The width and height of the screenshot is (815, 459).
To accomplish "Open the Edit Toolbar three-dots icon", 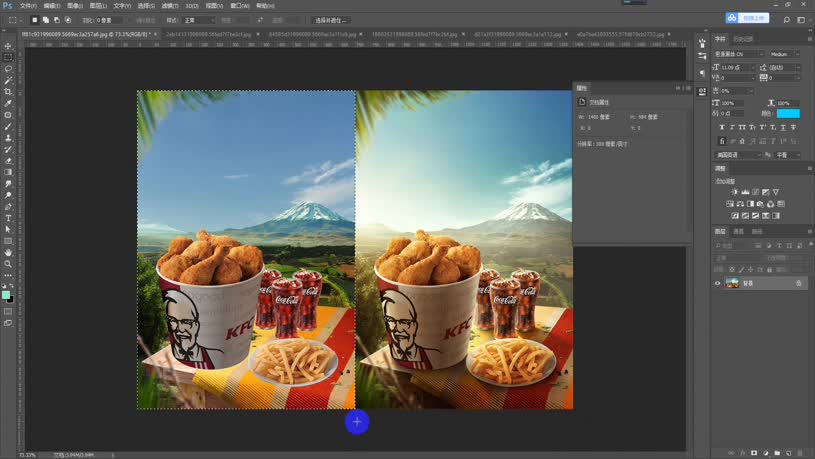I will pos(8,275).
